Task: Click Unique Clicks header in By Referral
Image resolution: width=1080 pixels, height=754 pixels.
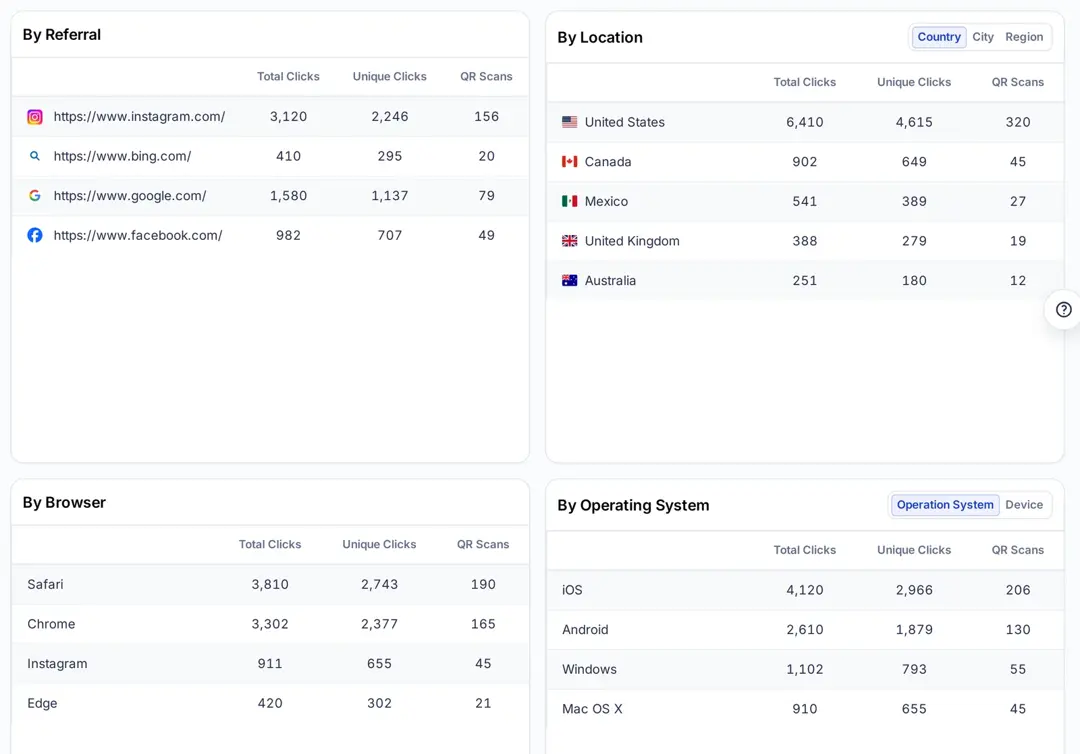Action: tap(390, 76)
